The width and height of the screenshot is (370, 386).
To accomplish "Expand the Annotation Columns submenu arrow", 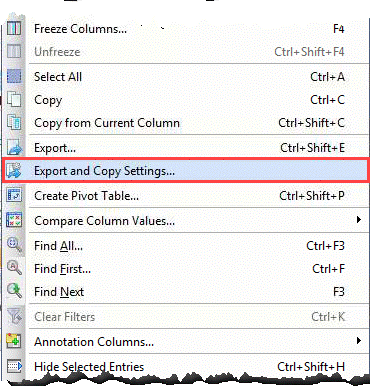I will tap(359, 341).
